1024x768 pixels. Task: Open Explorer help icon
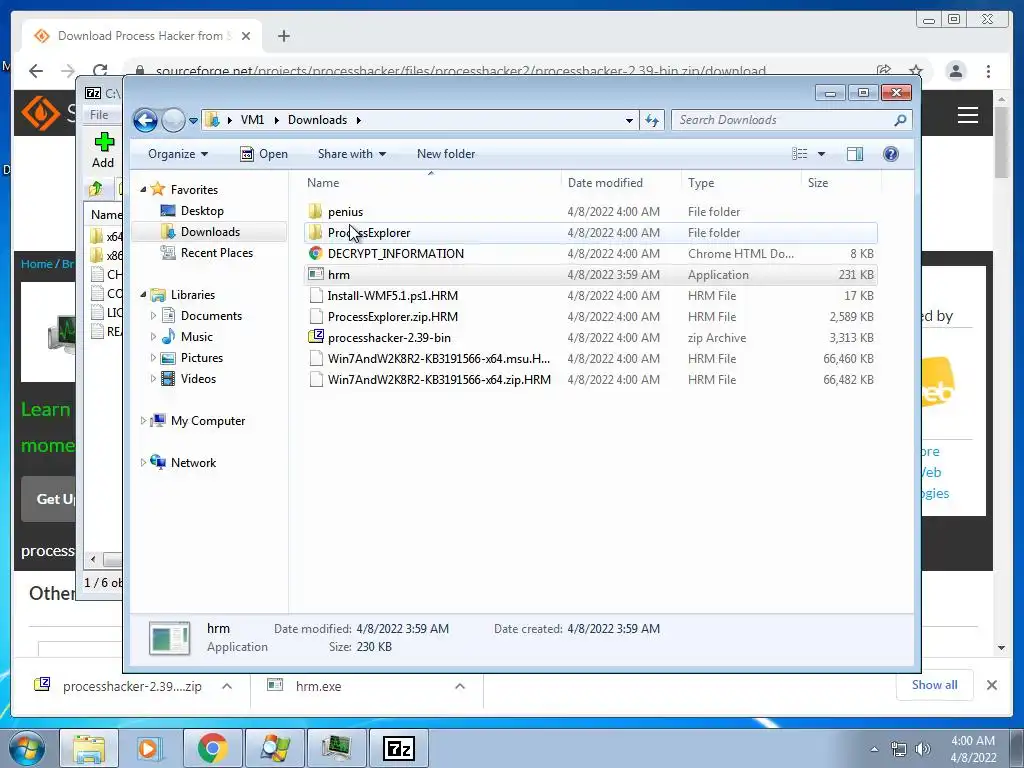click(x=891, y=154)
